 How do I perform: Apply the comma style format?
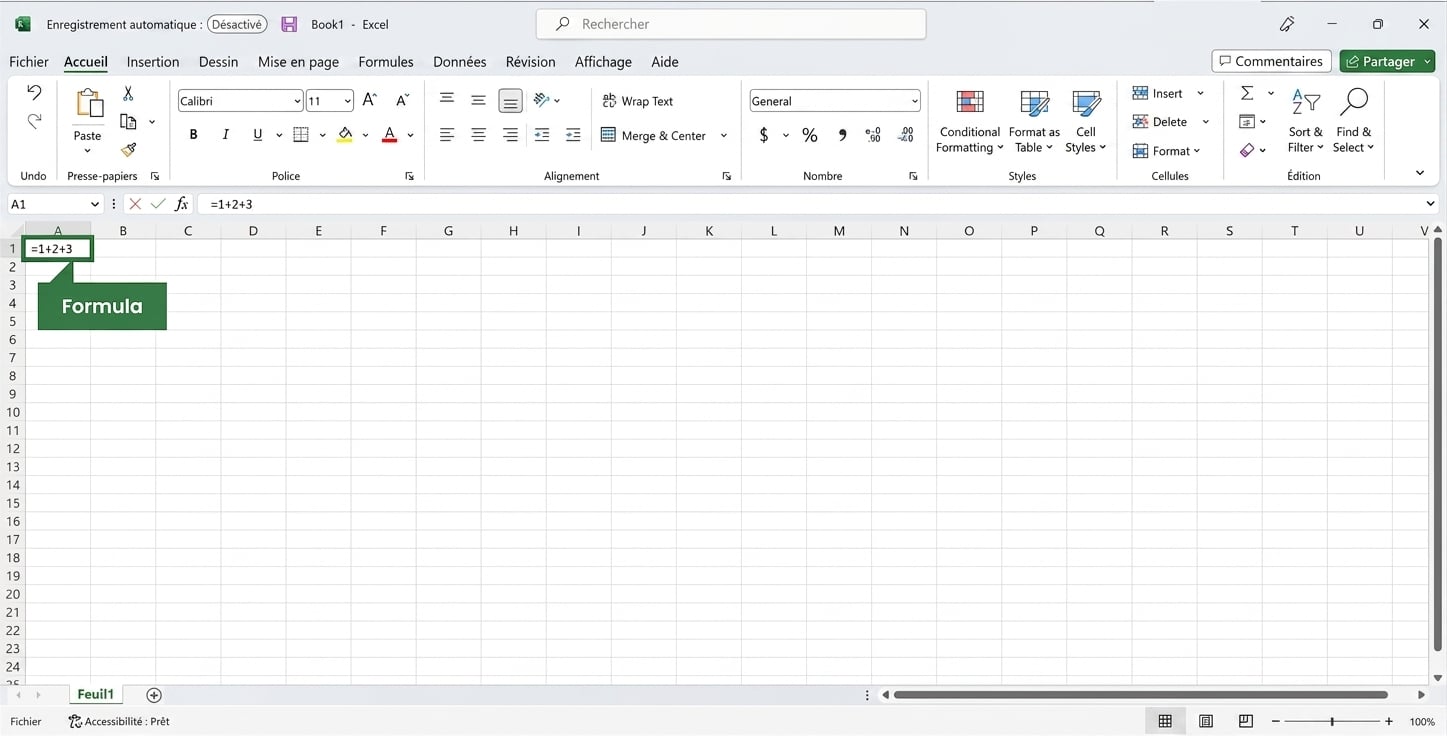coord(842,135)
